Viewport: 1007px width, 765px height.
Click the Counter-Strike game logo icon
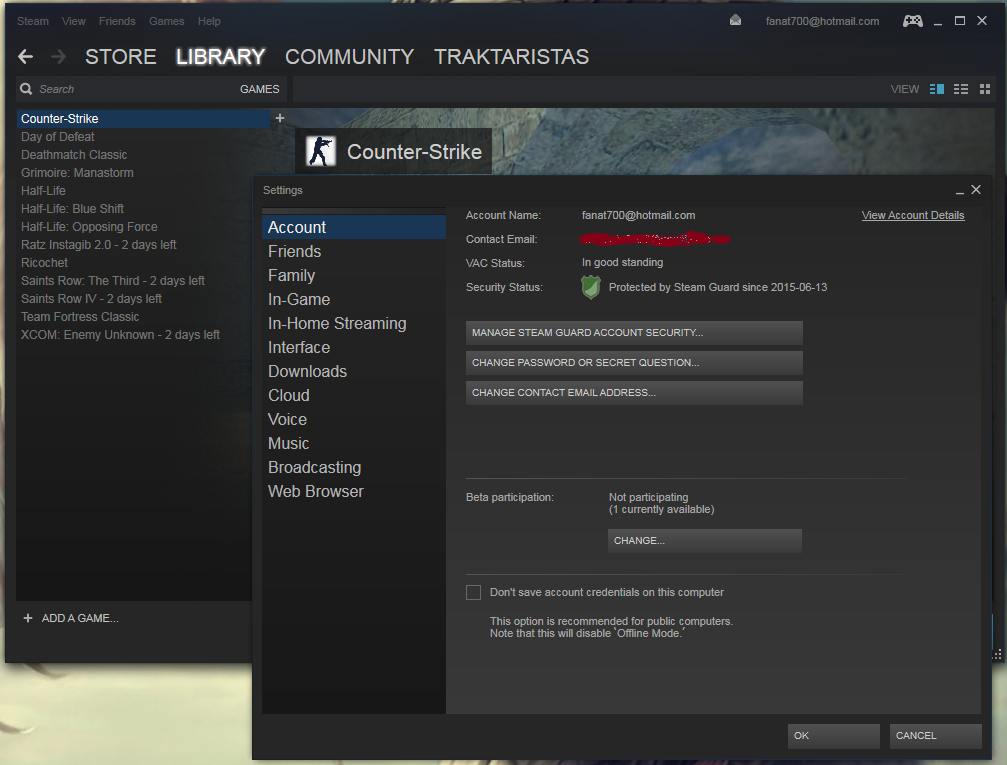(x=320, y=152)
